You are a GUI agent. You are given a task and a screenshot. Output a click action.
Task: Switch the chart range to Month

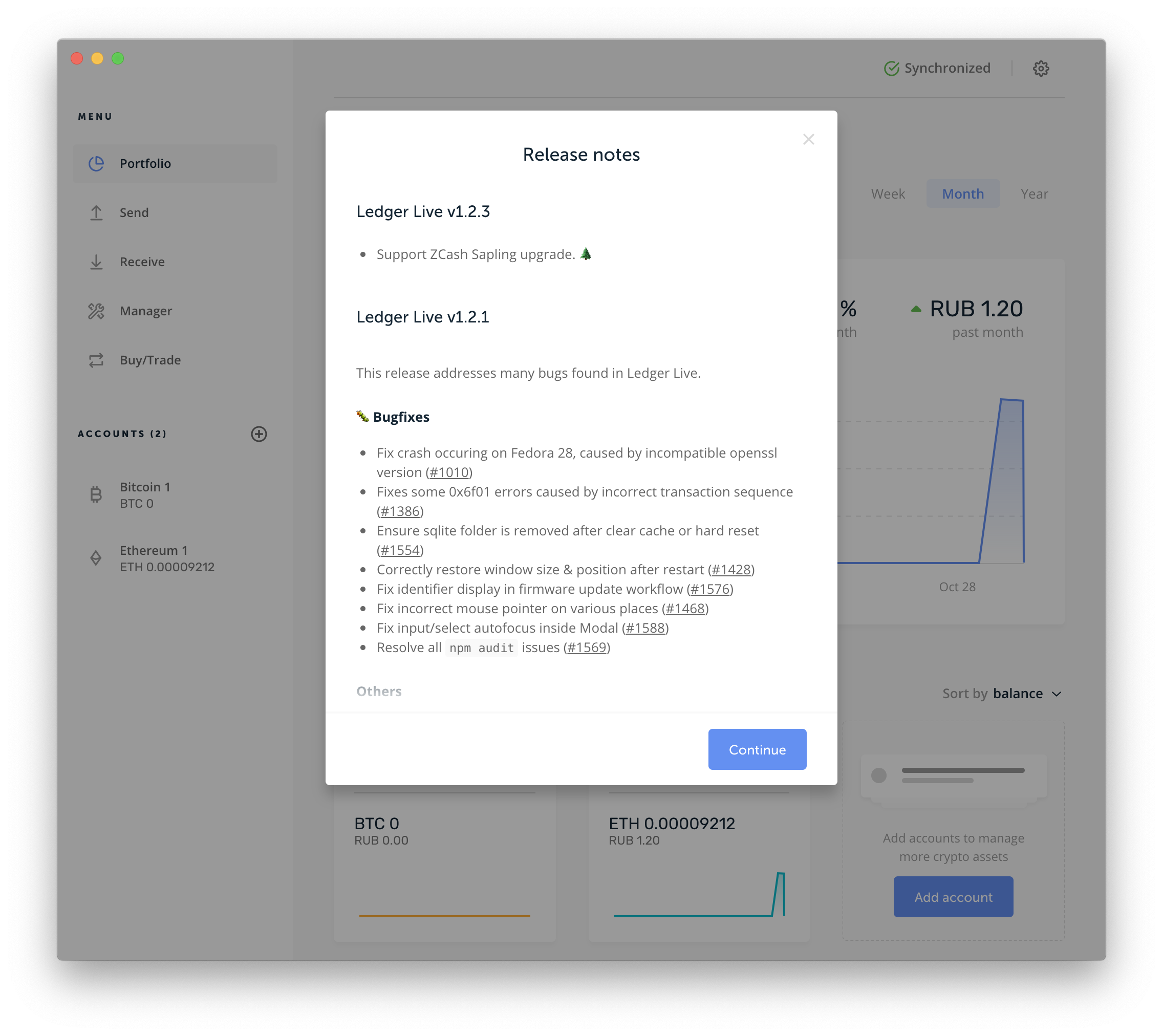pyautogui.click(x=963, y=193)
